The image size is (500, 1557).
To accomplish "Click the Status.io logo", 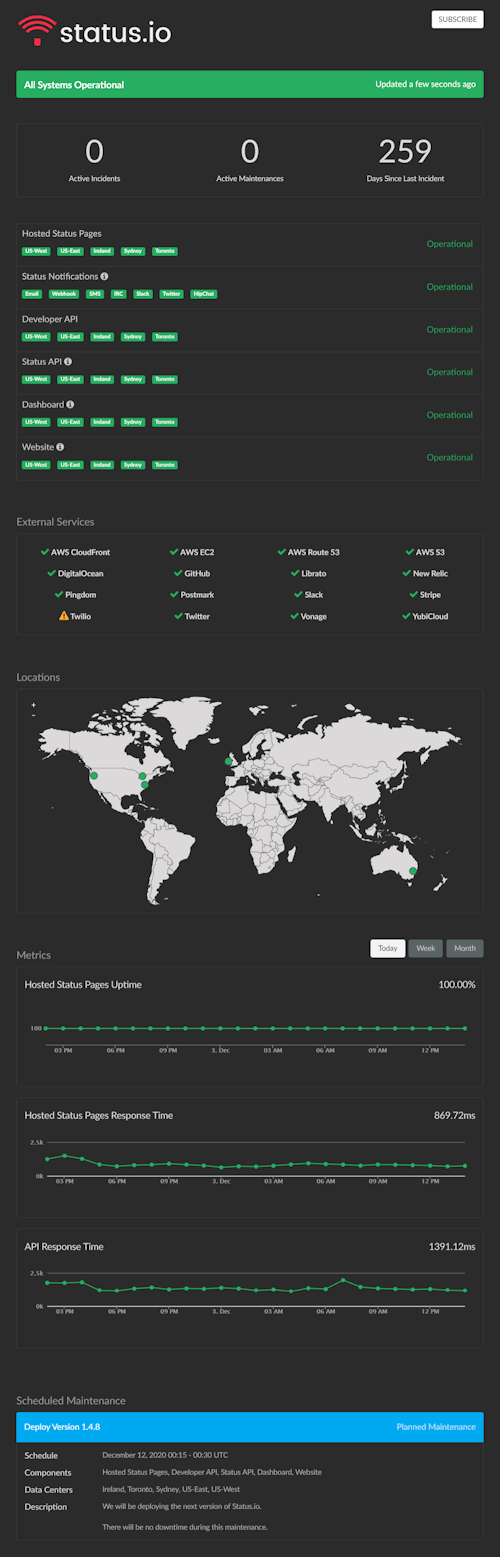I will coord(95,33).
